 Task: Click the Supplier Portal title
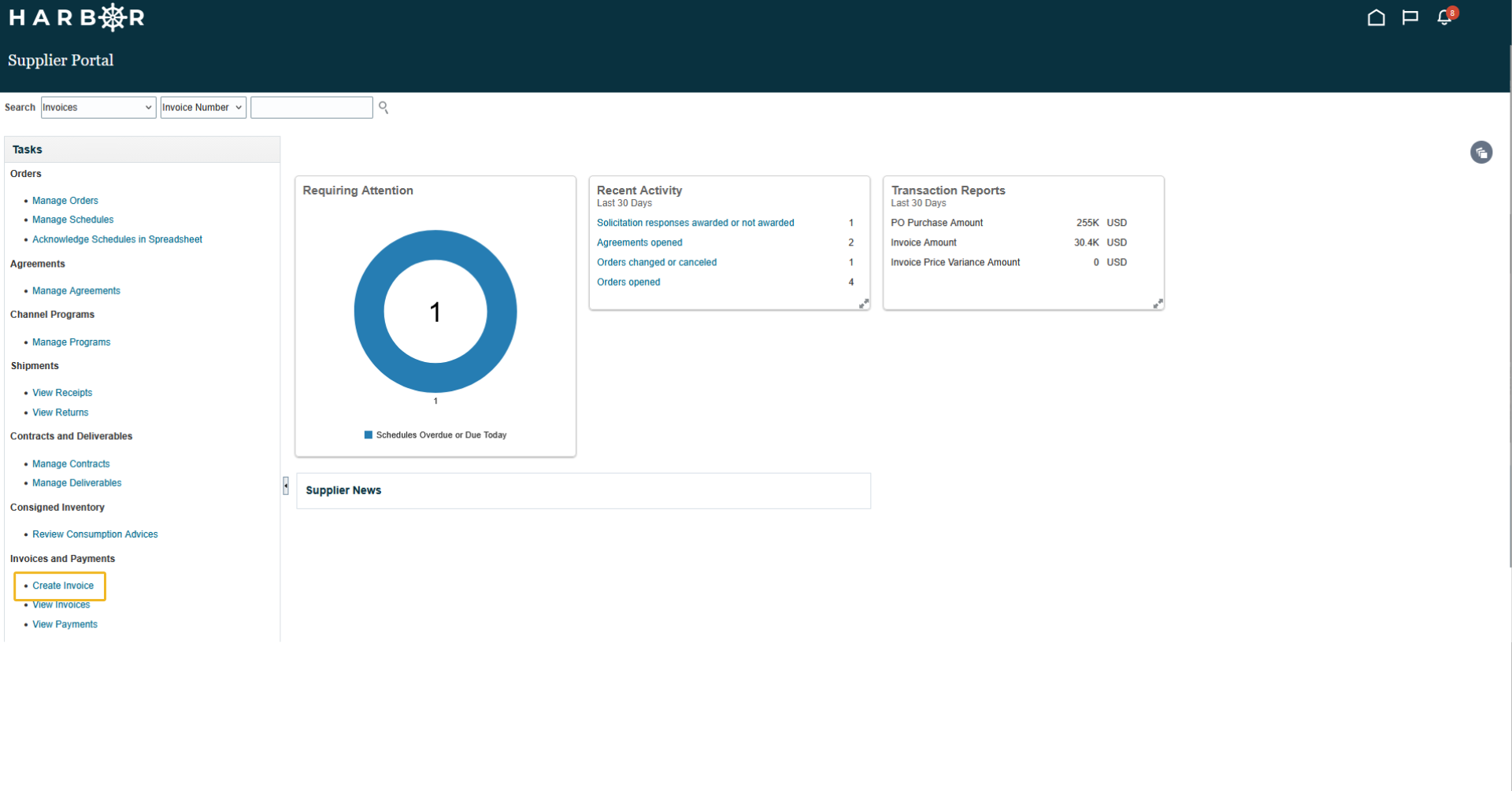pyautogui.click(x=61, y=61)
